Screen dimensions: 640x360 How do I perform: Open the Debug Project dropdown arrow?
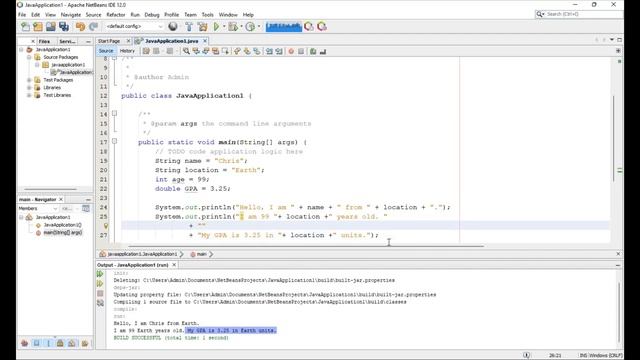pos(241,27)
